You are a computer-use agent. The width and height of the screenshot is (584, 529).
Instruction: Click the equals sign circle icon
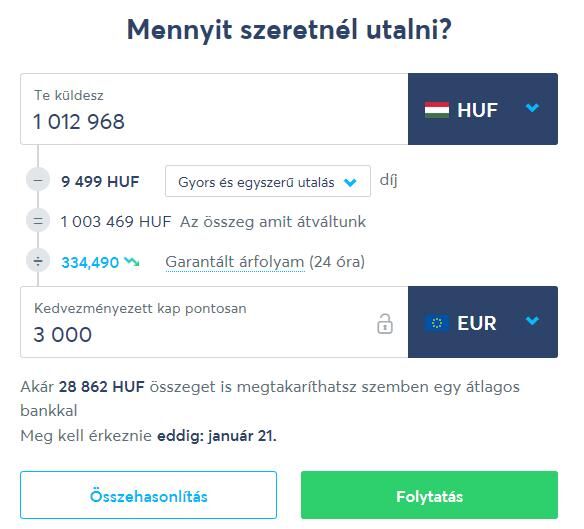[38, 221]
